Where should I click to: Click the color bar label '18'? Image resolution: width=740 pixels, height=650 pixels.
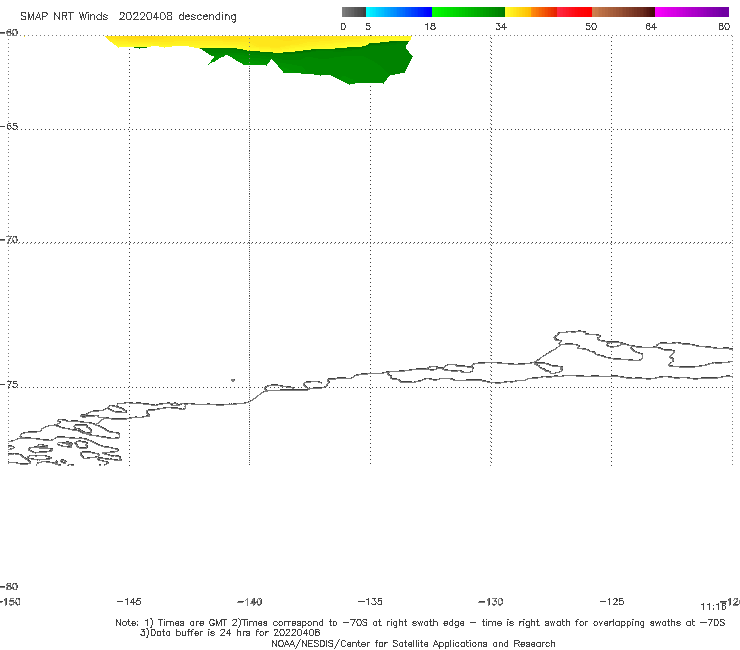[x=430, y=26]
